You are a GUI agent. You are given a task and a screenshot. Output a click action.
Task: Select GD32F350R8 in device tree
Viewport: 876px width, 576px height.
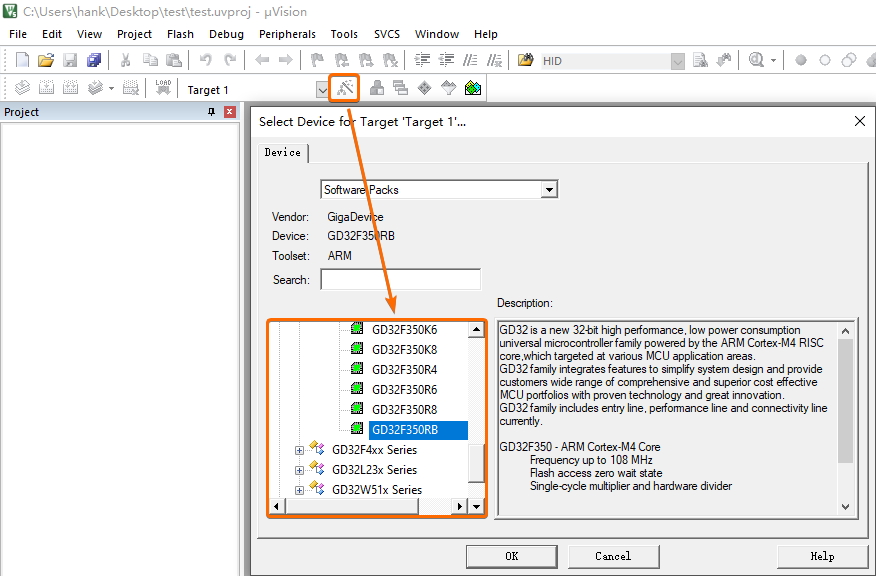coord(404,410)
